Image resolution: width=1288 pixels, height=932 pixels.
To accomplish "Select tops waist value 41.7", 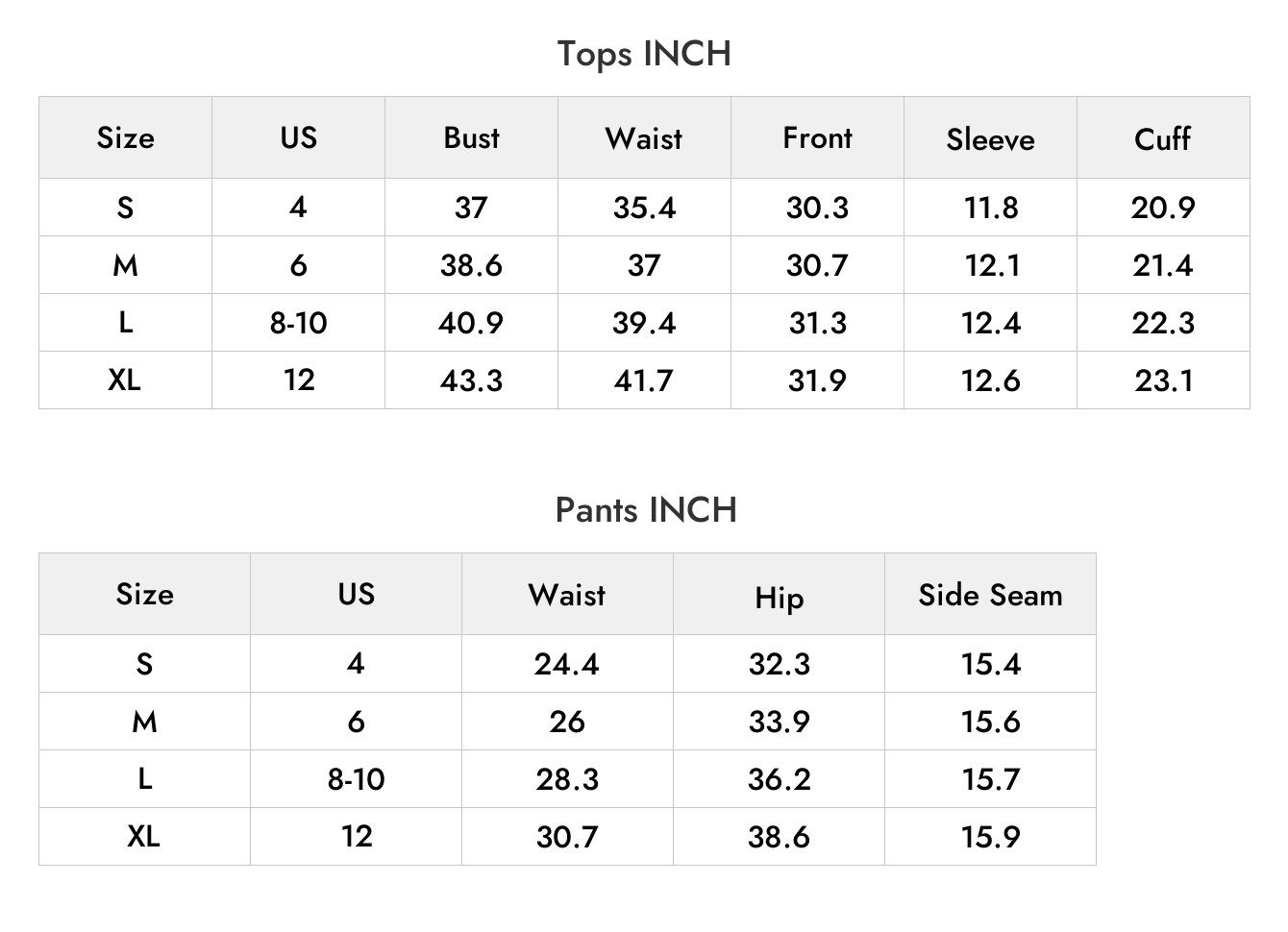I will (x=644, y=380).
